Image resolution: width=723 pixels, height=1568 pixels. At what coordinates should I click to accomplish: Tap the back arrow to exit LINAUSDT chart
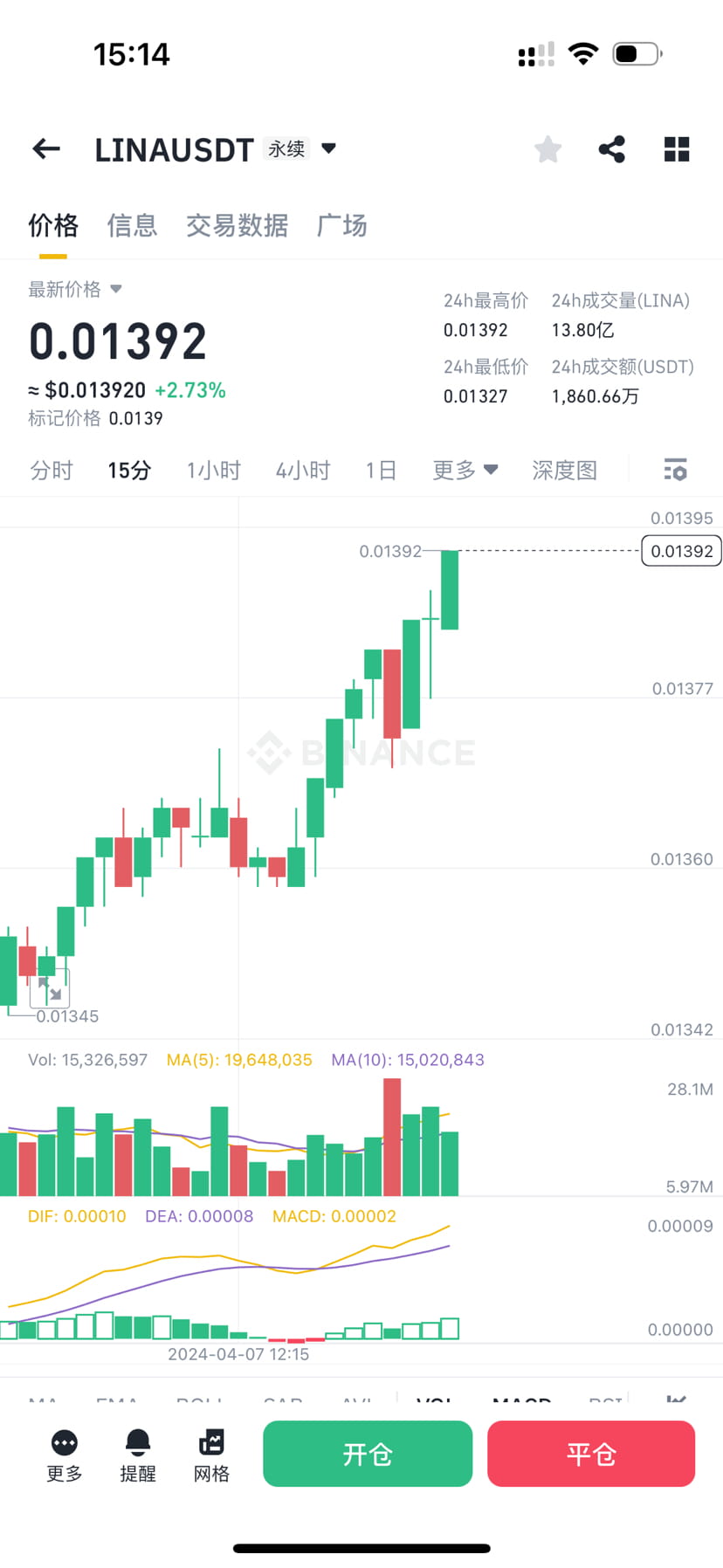pos(45,148)
